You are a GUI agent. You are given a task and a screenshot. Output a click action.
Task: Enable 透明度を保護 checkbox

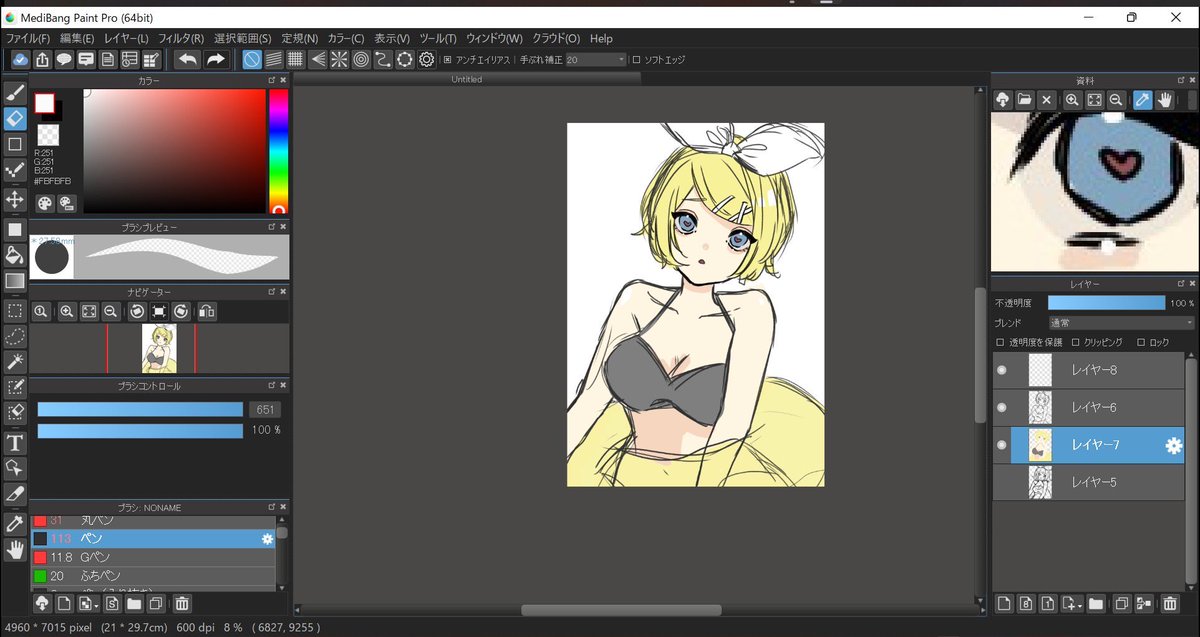pos(1000,342)
